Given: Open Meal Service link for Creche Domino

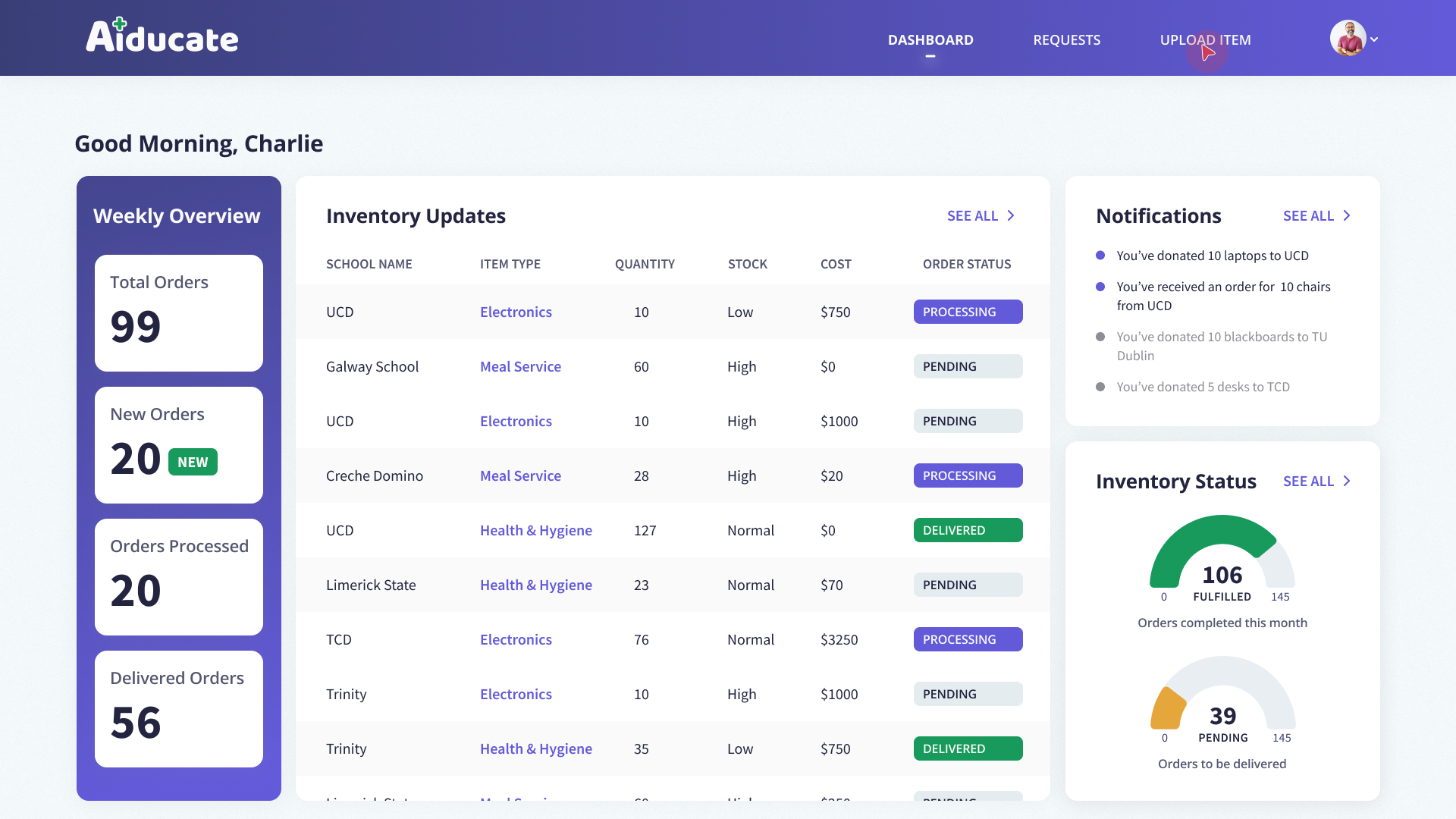Looking at the screenshot, I should (x=520, y=475).
